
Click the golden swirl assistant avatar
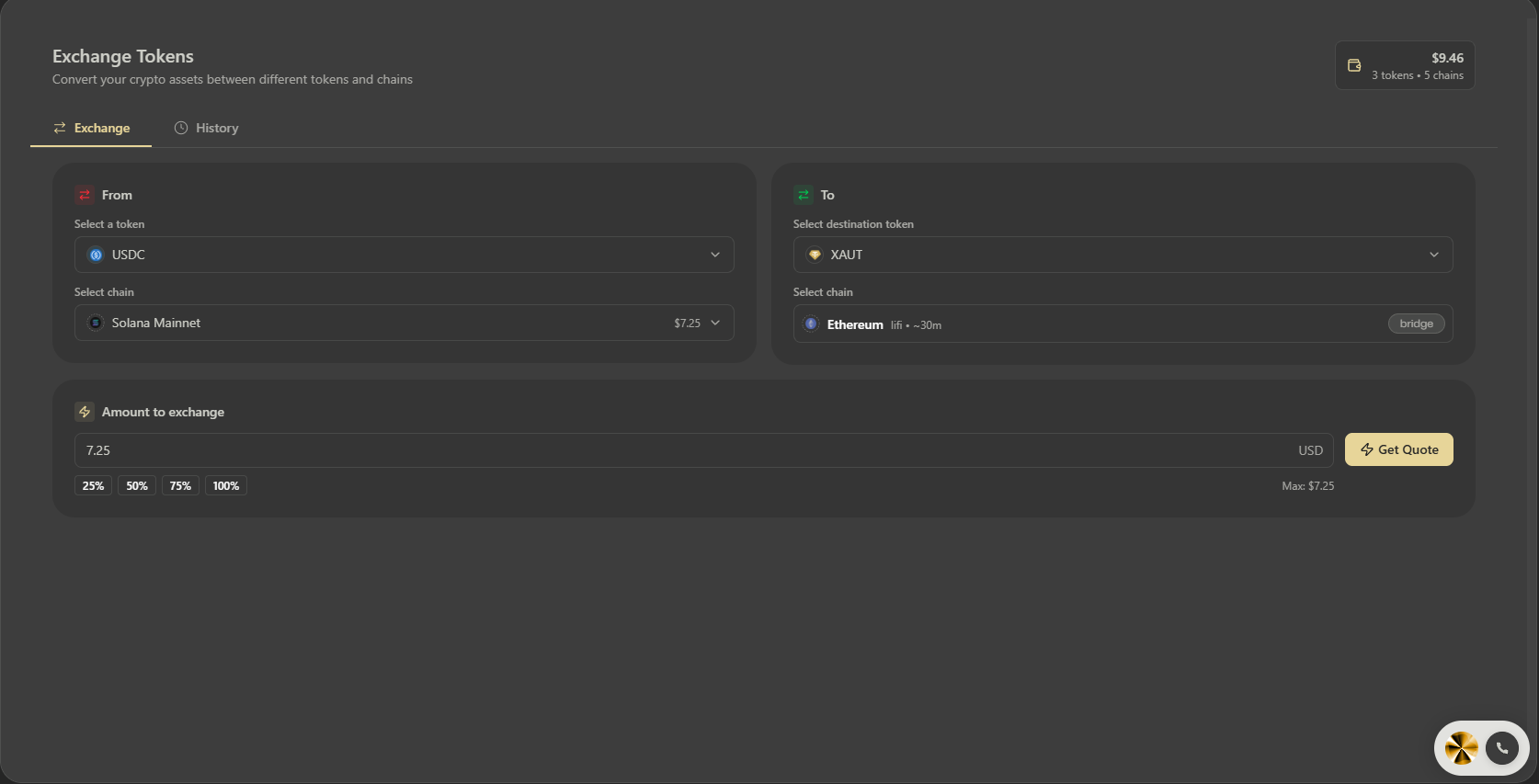(1461, 748)
